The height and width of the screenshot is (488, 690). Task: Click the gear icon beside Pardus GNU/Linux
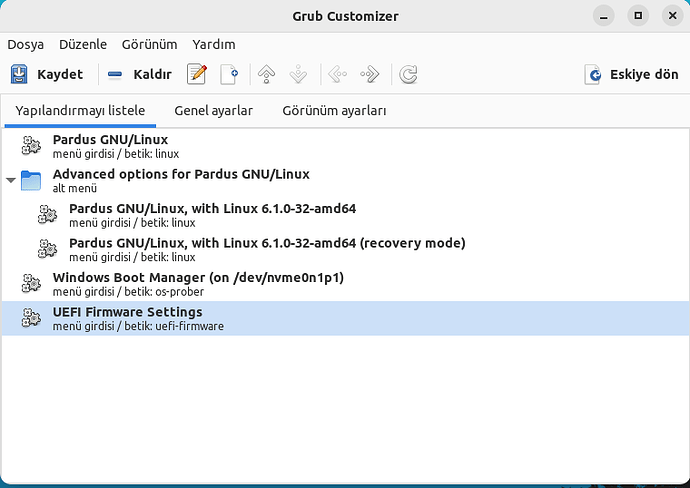(x=31, y=146)
